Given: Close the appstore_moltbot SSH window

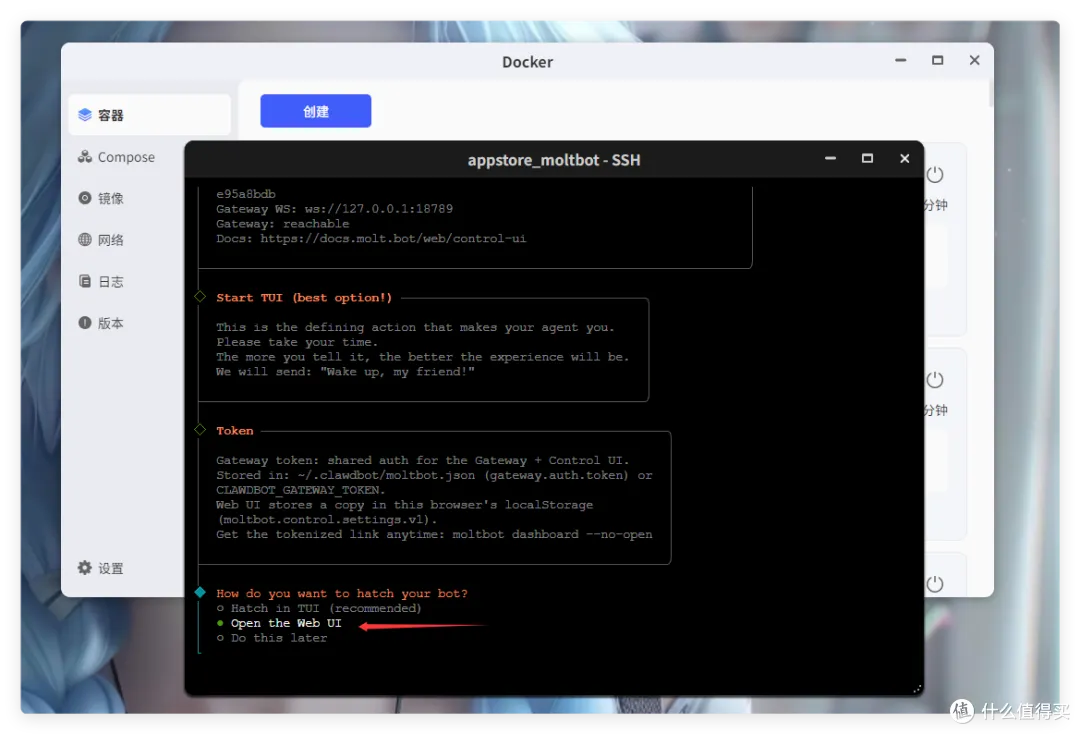Looking at the screenshot, I should click(904, 158).
